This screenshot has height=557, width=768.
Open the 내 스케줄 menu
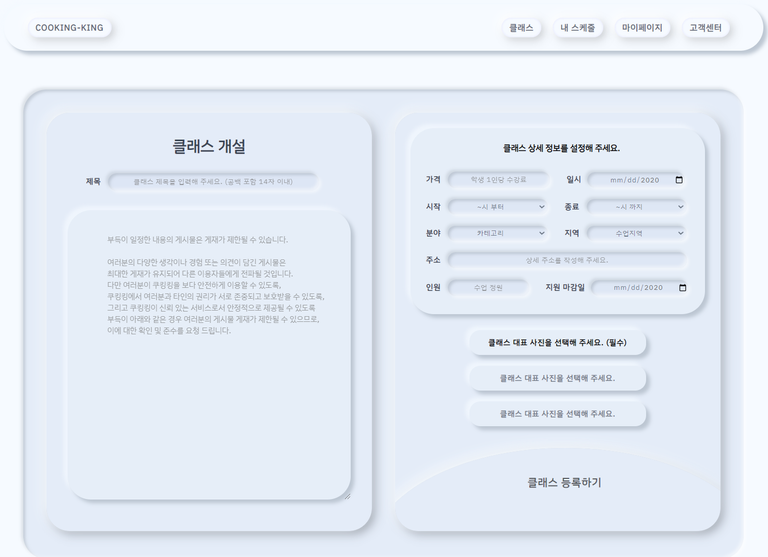[x=577, y=28]
